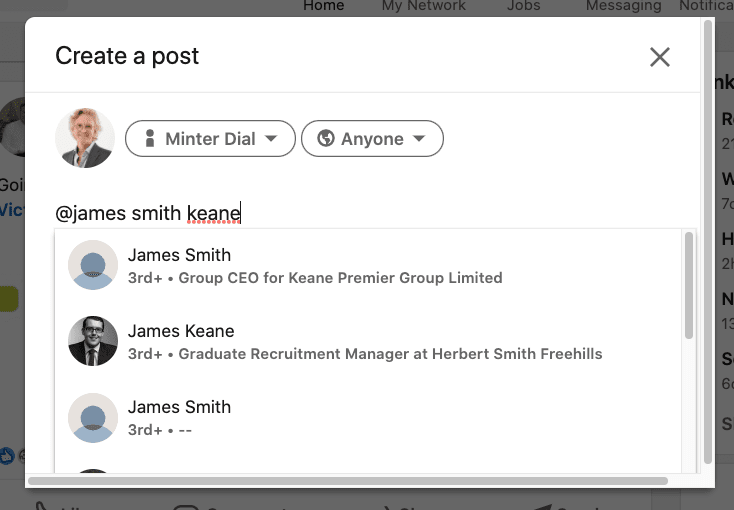Pick James Keane at Herbert Smith Freehills
The image size is (734, 510).
365,342
